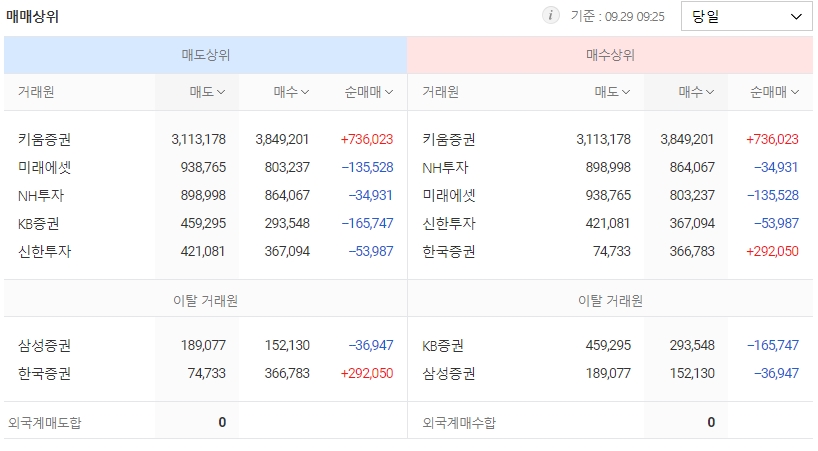
Task: Click 매수상위 NH투자 매수 value 864,067
Action: pos(692,167)
